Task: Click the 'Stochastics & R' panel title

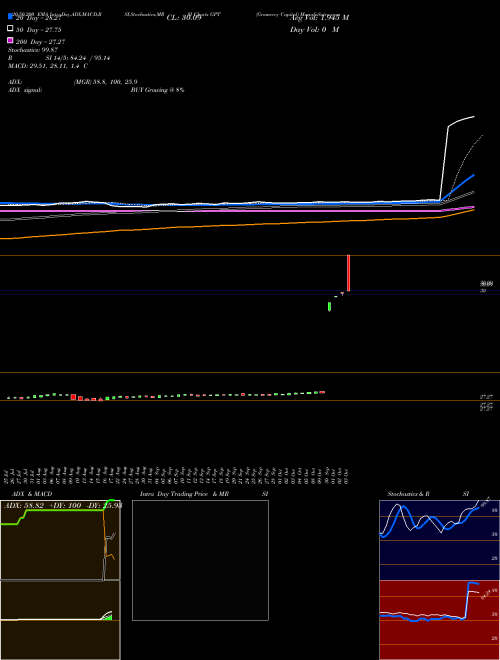Action: point(408,494)
